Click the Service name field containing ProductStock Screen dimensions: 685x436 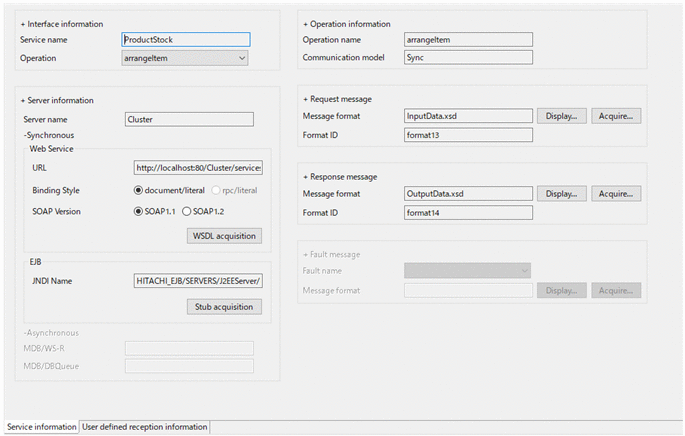coord(184,40)
